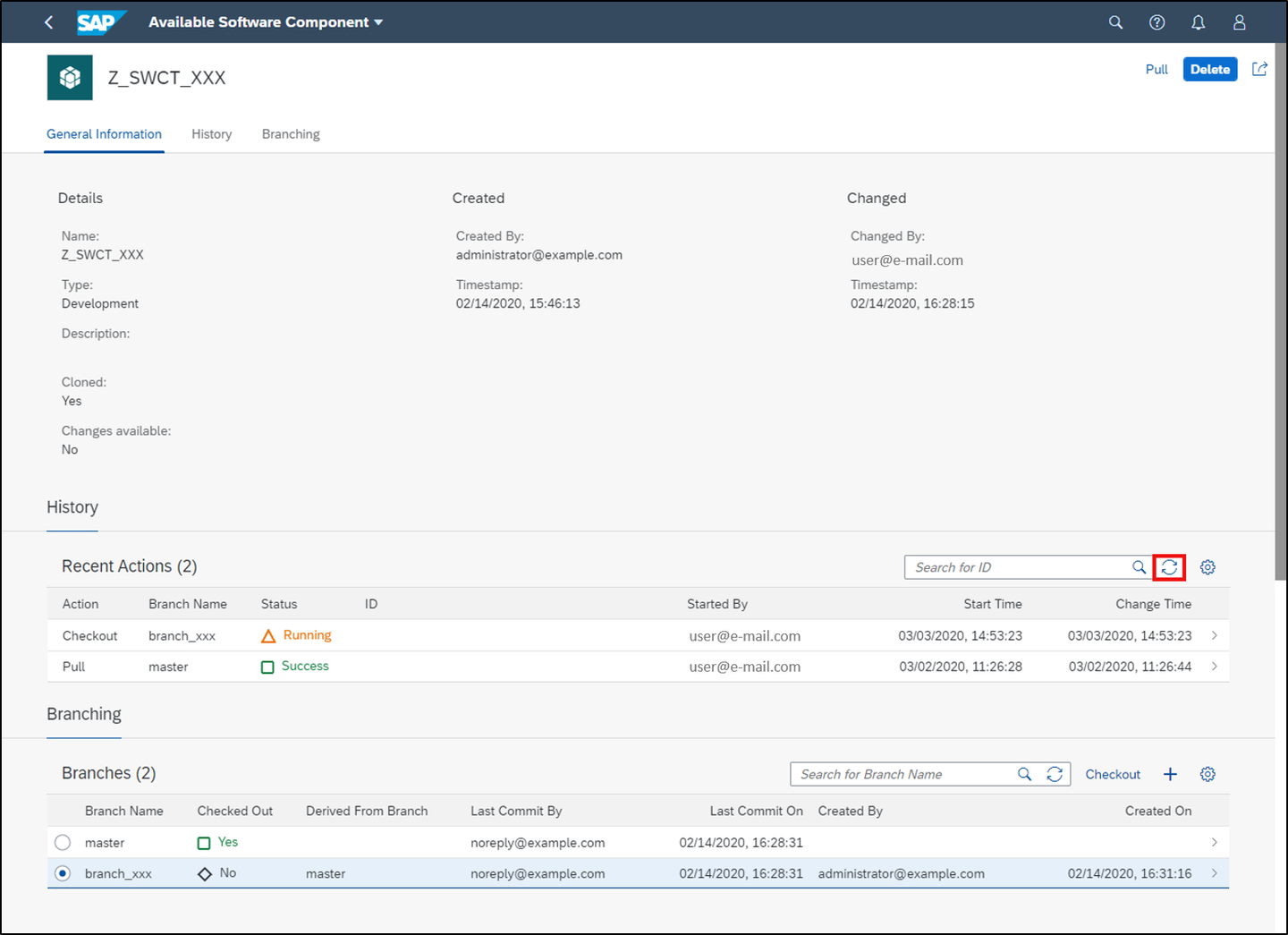
Task: Click magnifier in Search for Branch Name
Action: (x=1024, y=774)
